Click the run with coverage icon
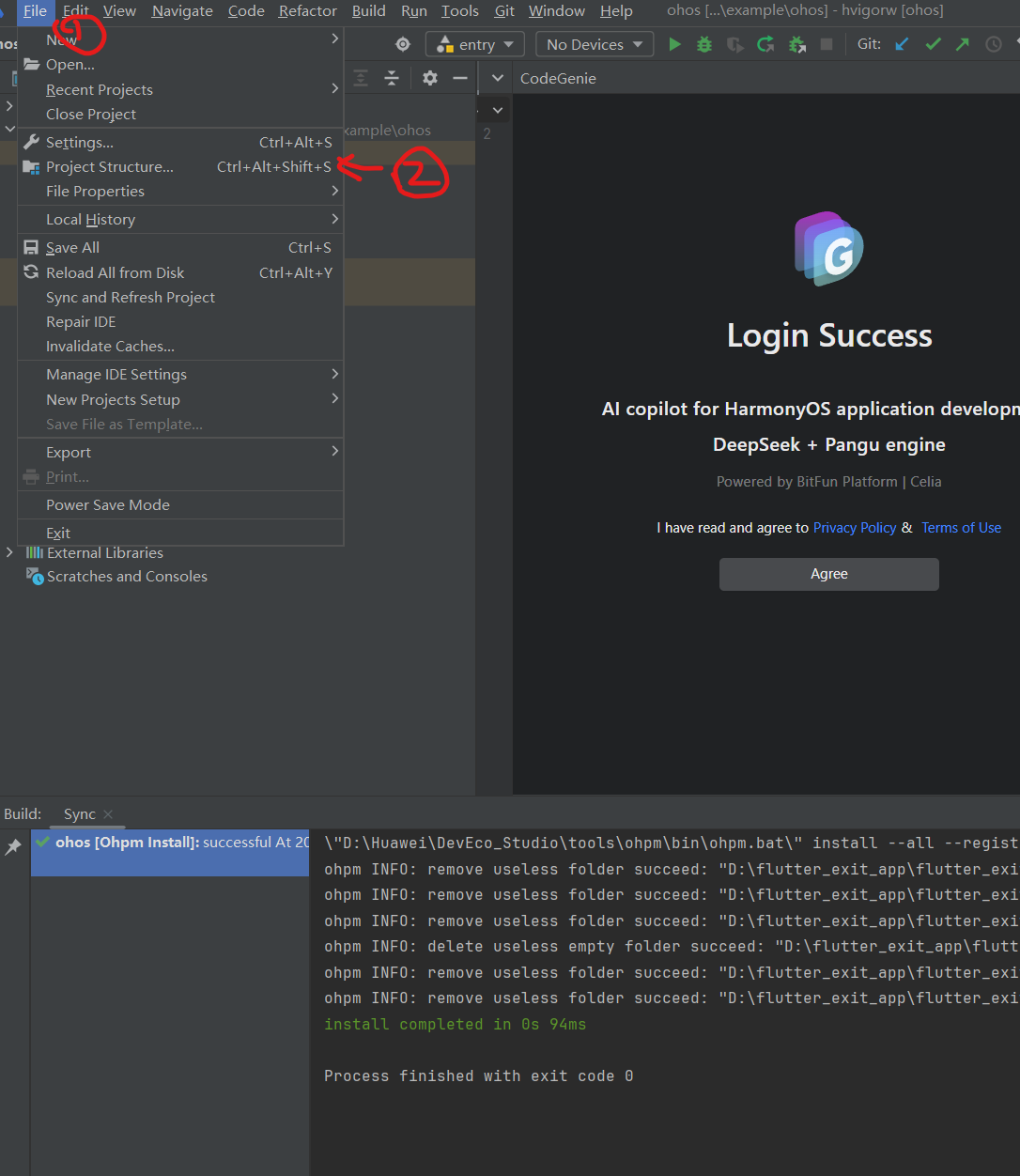 [x=735, y=44]
